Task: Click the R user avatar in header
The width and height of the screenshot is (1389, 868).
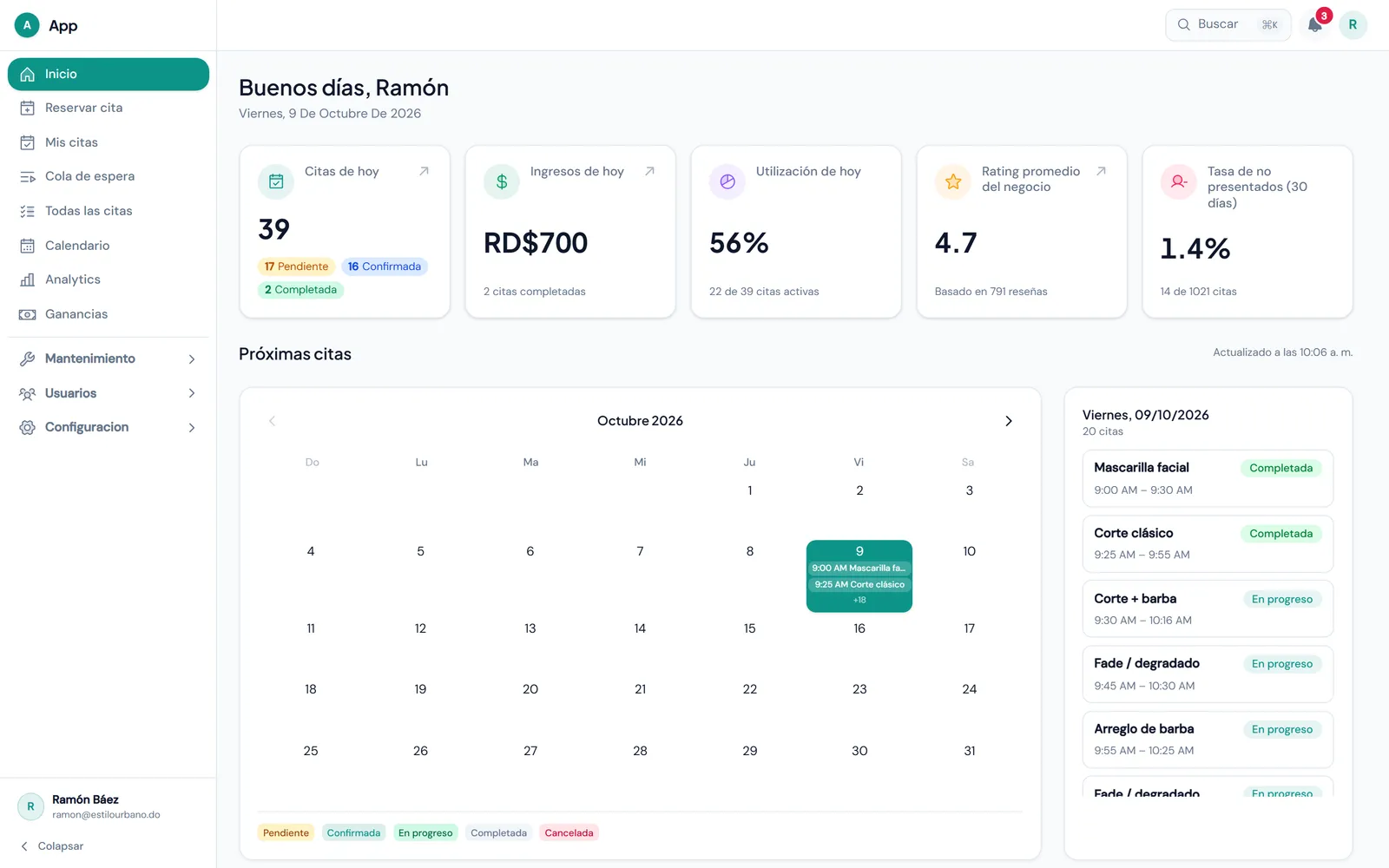Action: pyautogui.click(x=1353, y=25)
